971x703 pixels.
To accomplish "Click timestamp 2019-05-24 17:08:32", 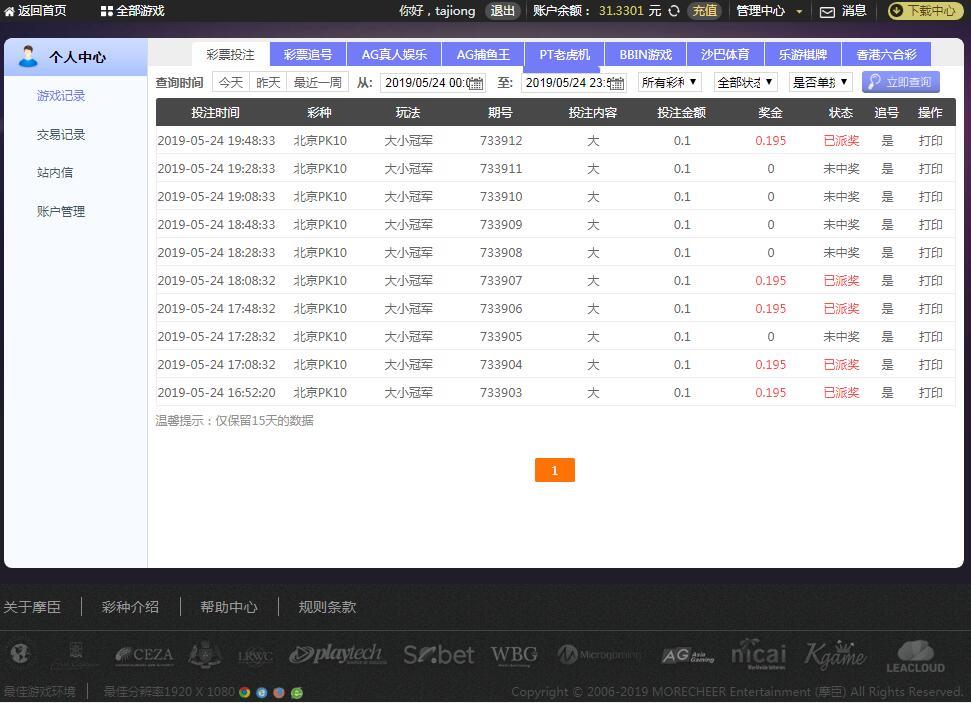I will point(216,365).
